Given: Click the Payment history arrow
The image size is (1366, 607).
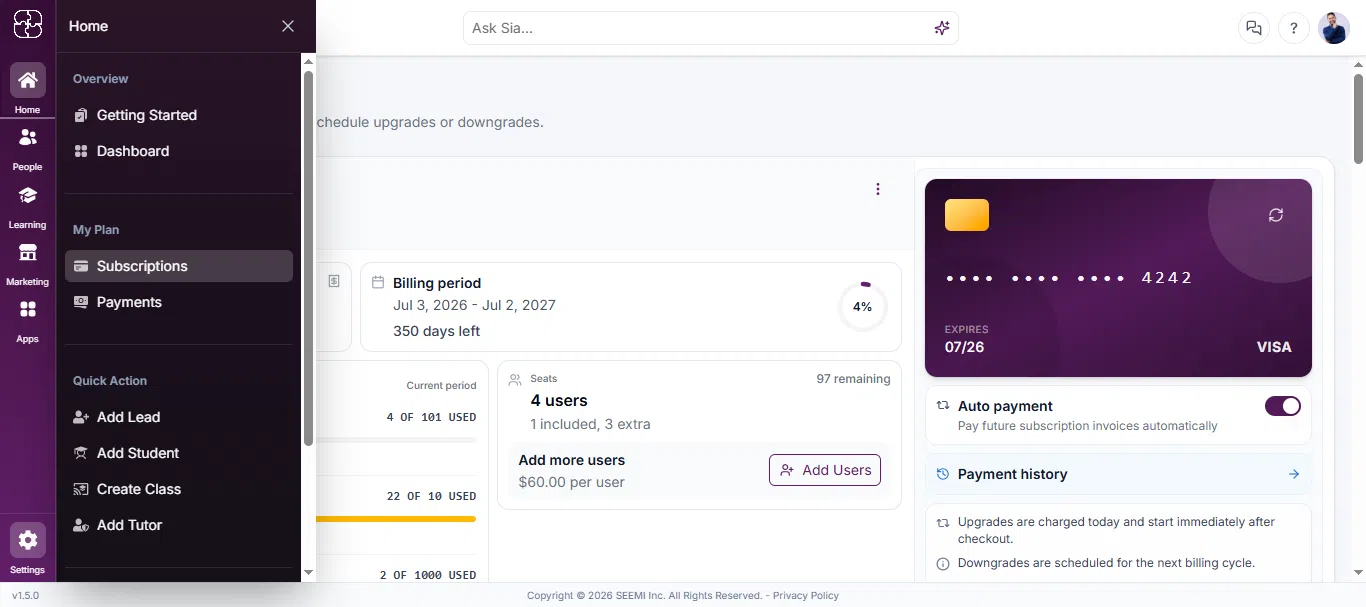Looking at the screenshot, I should pyautogui.click(x=1294, y=474).
